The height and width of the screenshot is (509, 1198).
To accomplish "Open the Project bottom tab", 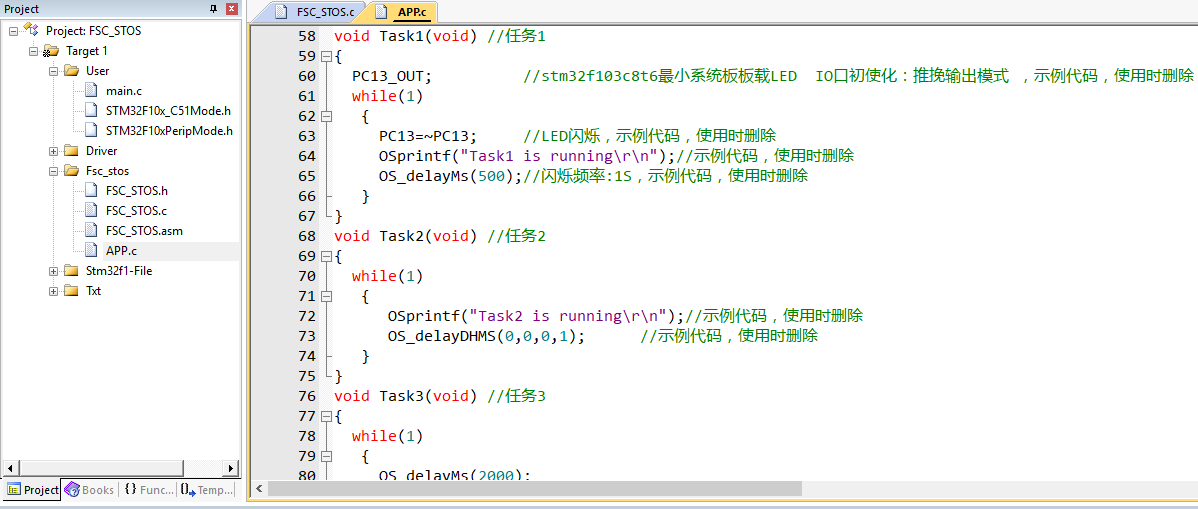I will click(x=32, y=490).
